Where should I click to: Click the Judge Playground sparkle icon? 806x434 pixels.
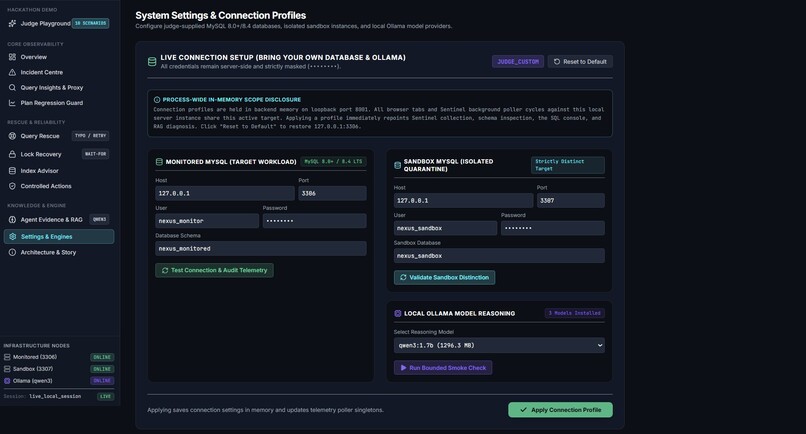tap(12, 23)
